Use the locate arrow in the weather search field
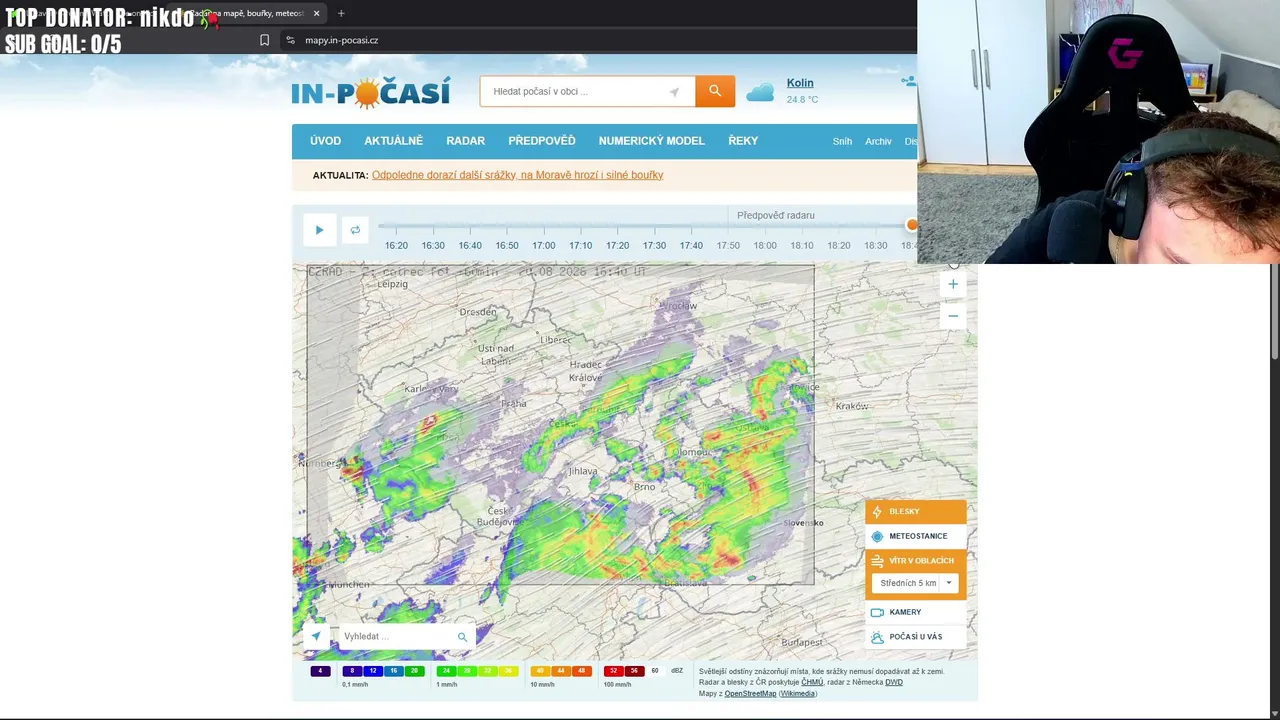Image resolution: width=1280 pixels, height=720 pixels. tap(674, 92)
